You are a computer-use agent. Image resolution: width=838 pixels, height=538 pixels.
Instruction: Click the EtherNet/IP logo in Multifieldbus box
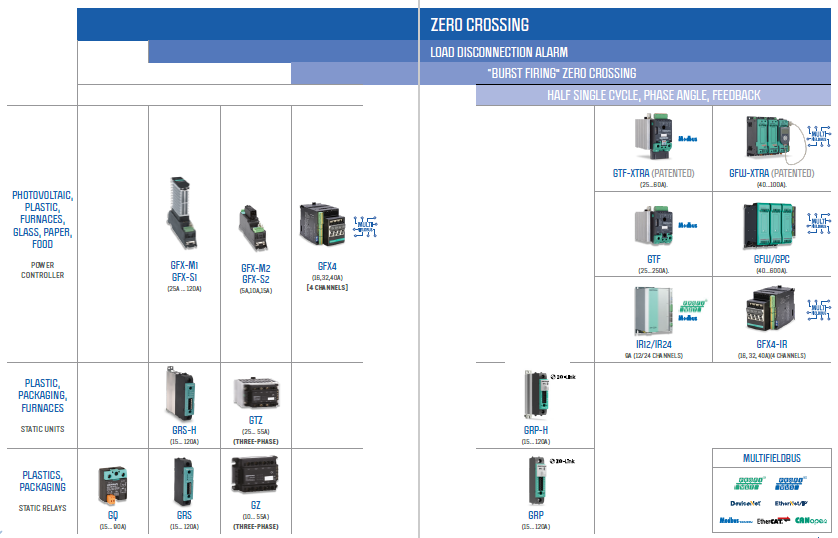click(x=792, y=503)
